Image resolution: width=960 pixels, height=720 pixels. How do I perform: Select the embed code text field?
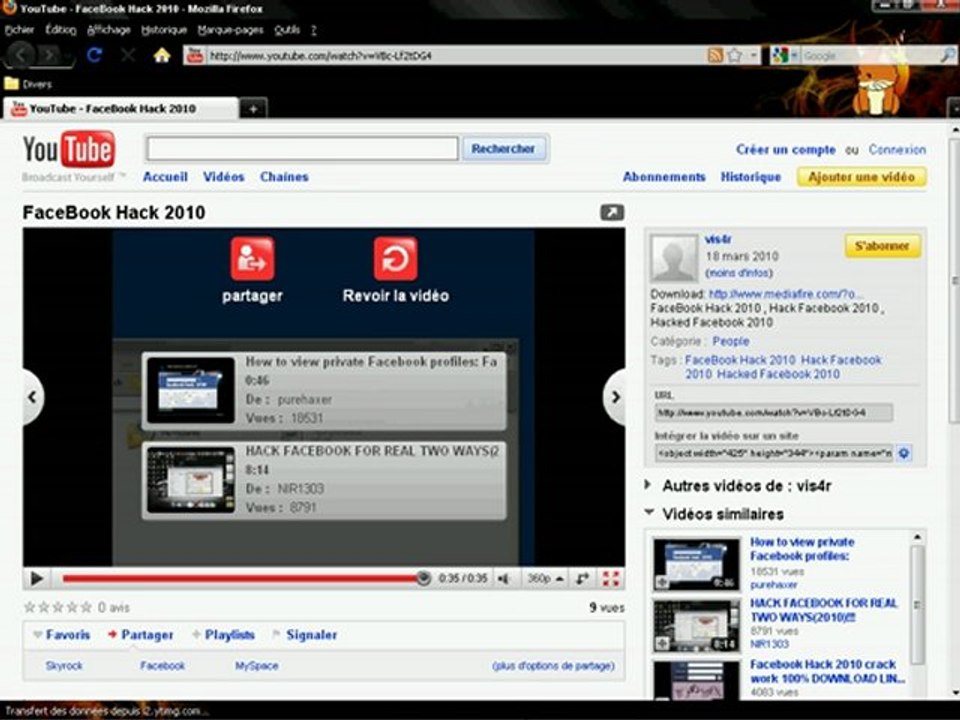tap(774, 453)
